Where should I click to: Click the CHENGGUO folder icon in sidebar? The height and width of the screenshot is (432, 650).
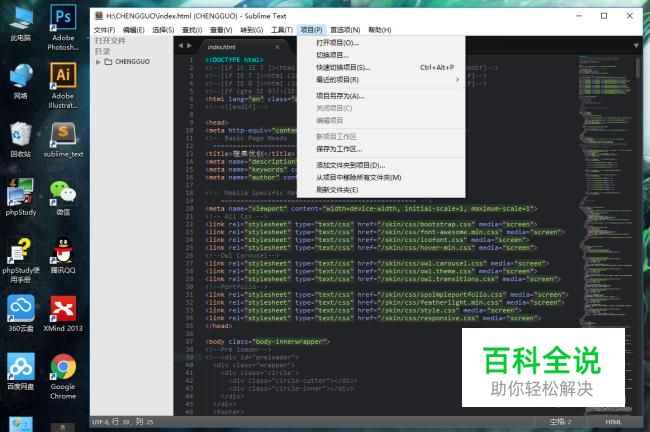pos(108,62)
